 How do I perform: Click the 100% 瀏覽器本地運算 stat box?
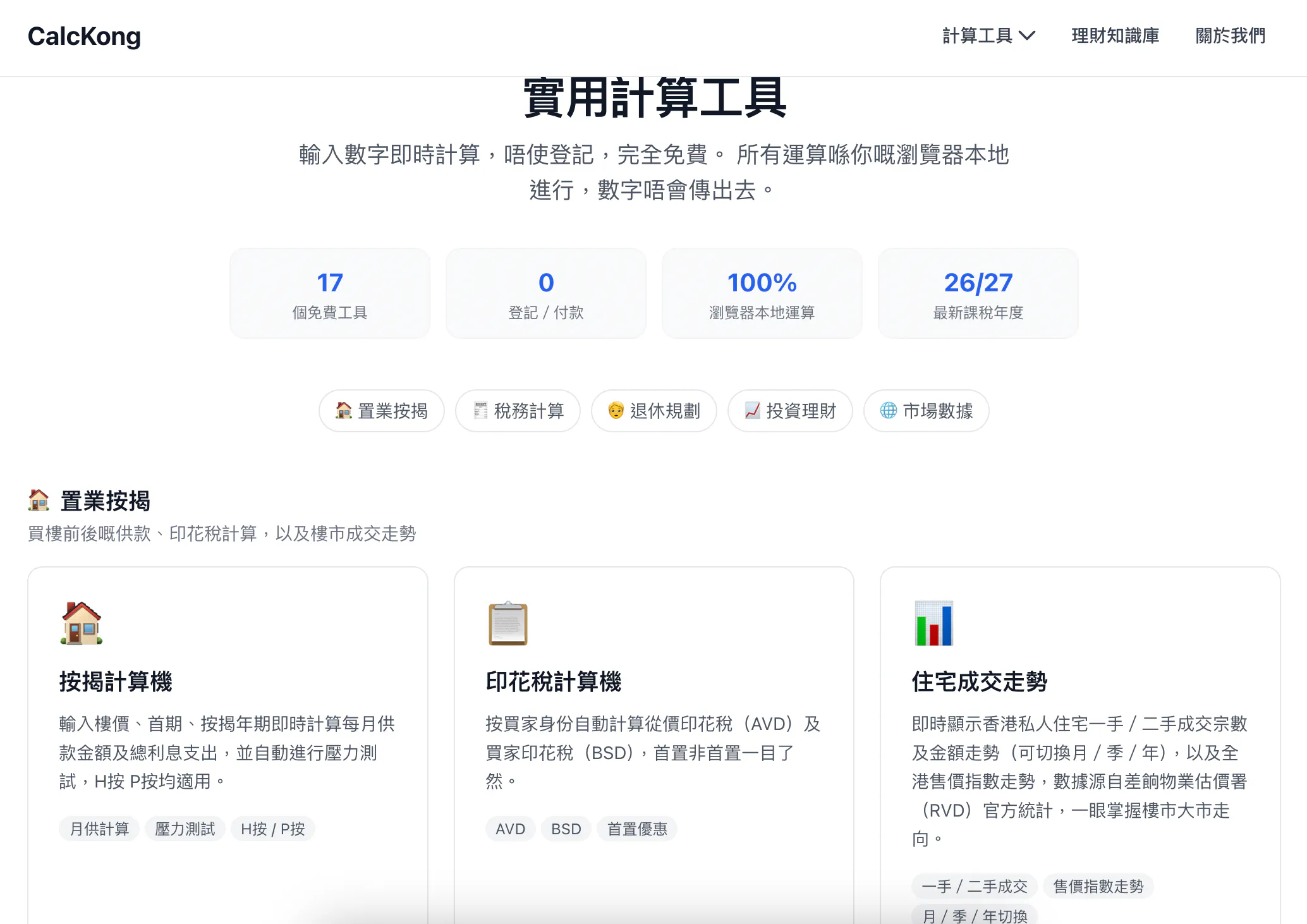click(762, 293)
